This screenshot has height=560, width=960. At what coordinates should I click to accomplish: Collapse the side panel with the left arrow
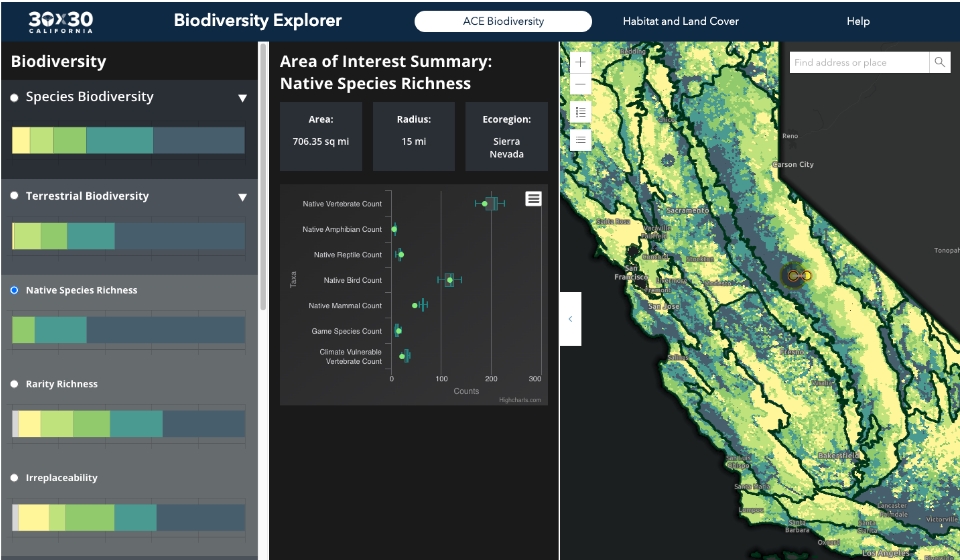(x=570, y=319)
